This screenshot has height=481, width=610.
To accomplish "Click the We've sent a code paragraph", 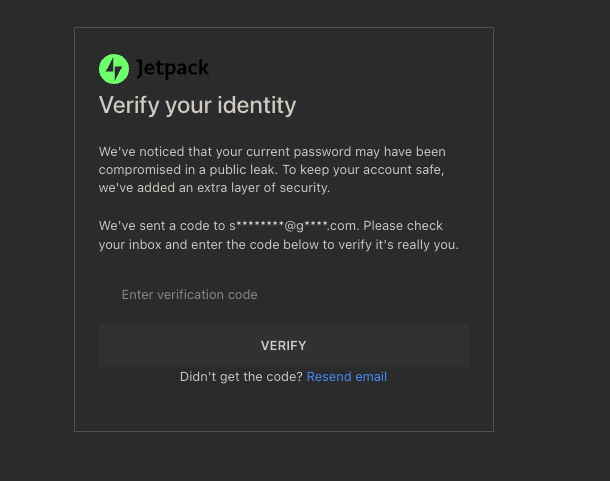I will pos(279,235).
